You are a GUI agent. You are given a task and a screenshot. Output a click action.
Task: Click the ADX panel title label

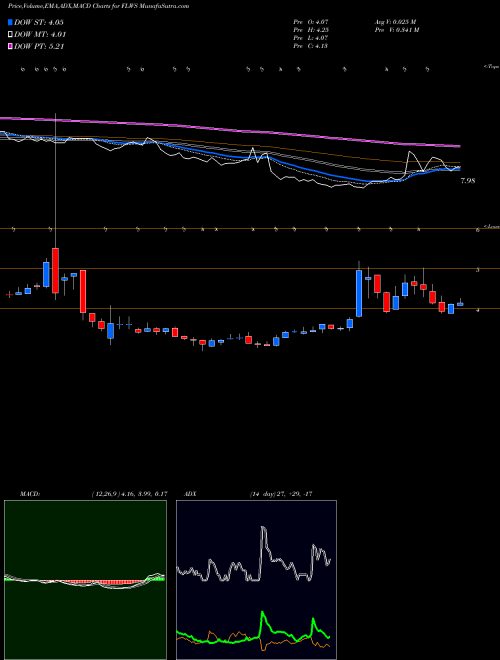(x=192, y=494)
